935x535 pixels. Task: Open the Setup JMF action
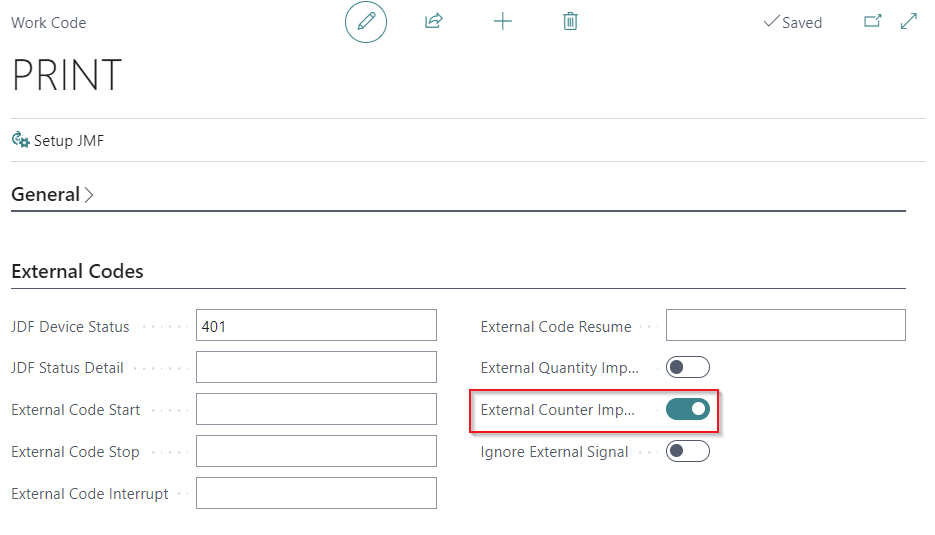(x=68, y=141)
